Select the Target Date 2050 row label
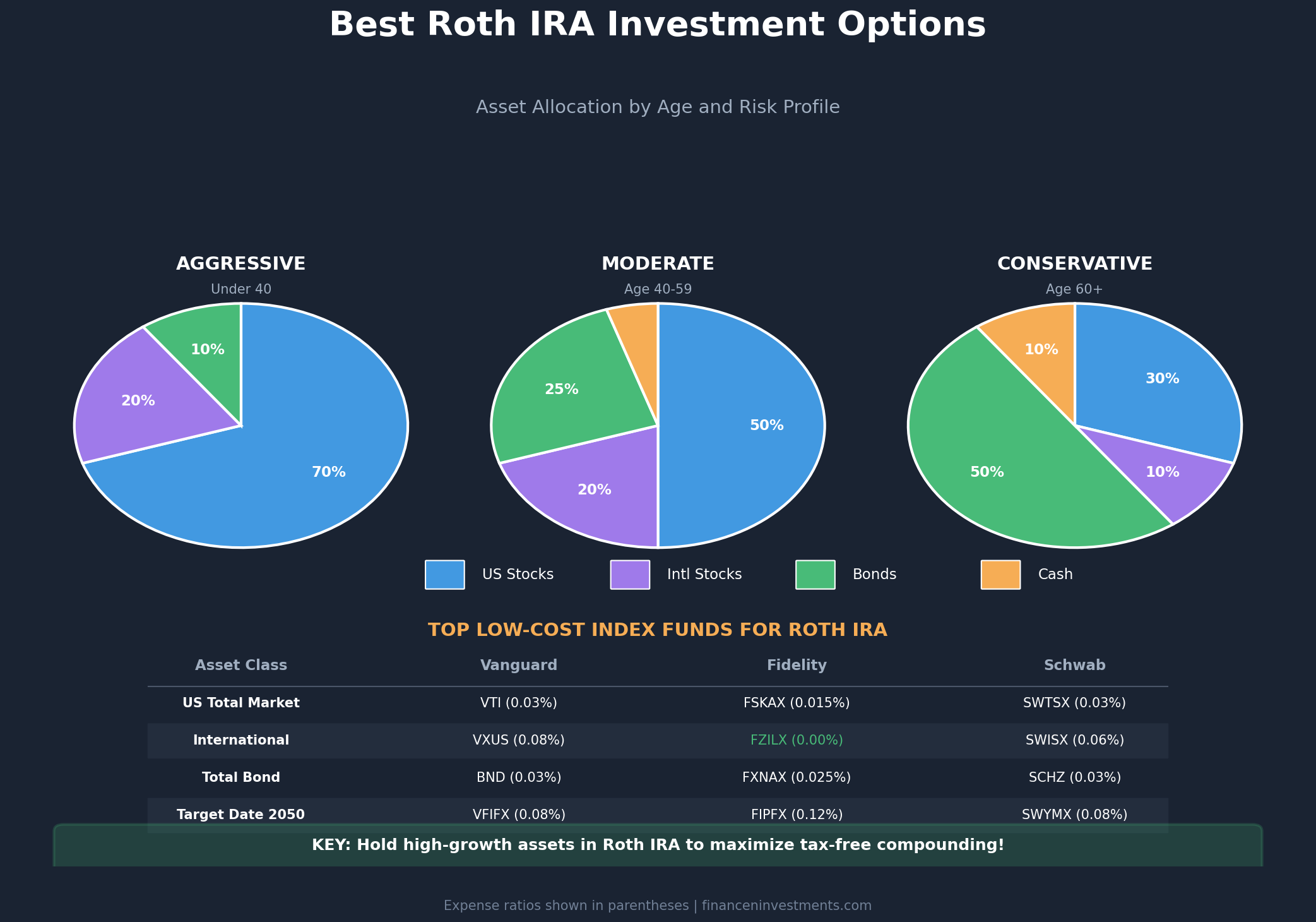 tap(240, 814)
